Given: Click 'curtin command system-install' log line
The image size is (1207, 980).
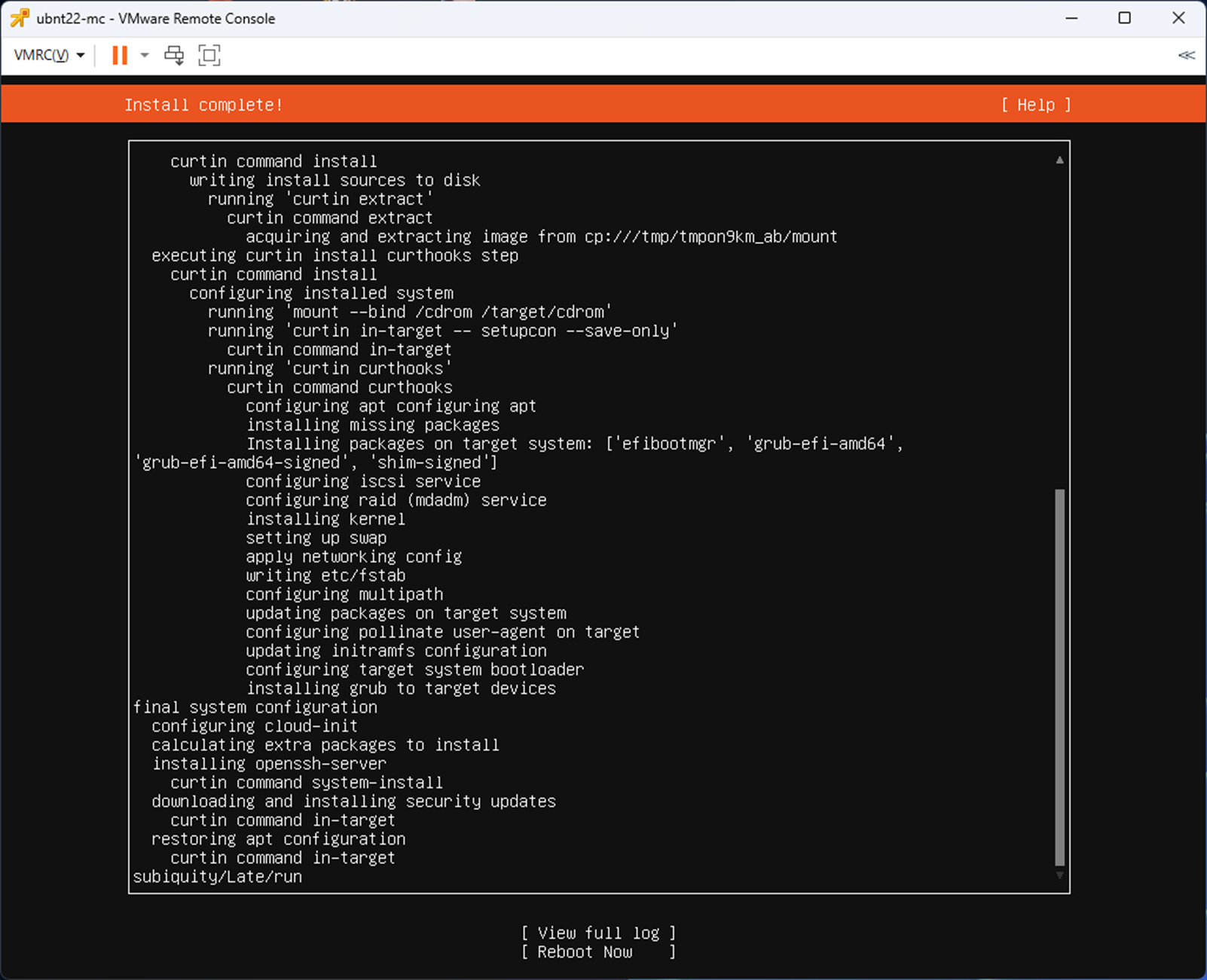Looking at the screenshot, I should coord(307,783).
